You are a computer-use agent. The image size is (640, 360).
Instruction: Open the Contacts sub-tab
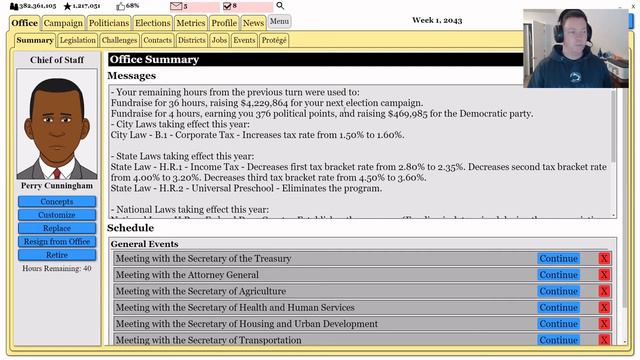157,40
